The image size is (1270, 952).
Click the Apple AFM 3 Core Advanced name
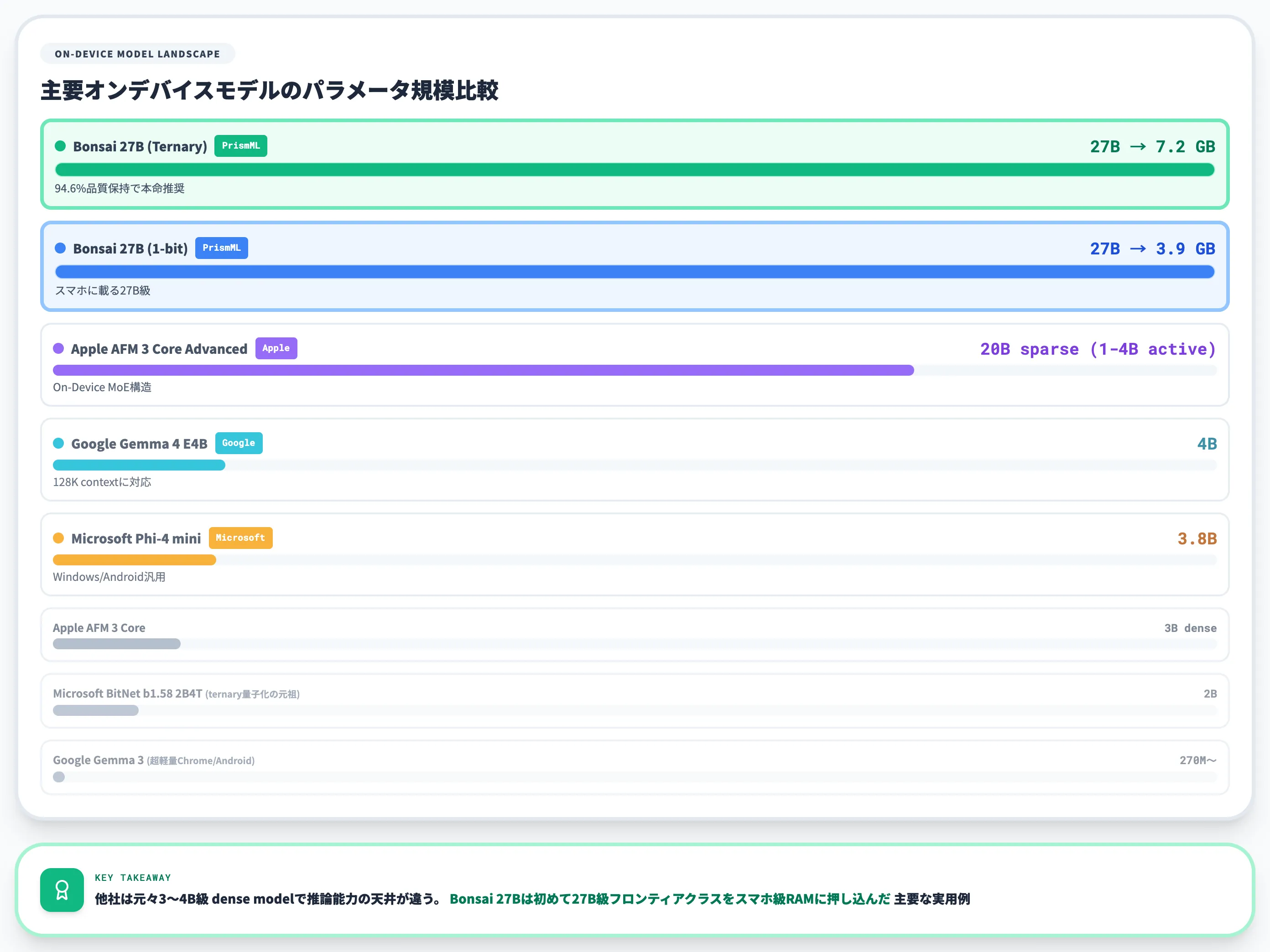[159, 349]
